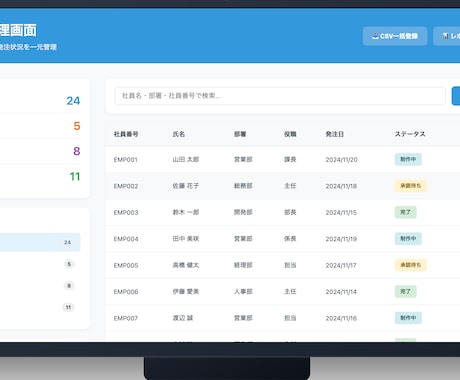Open the name 渡辺 誠
This screenshot has width=460, height=380.
[183, 318]
